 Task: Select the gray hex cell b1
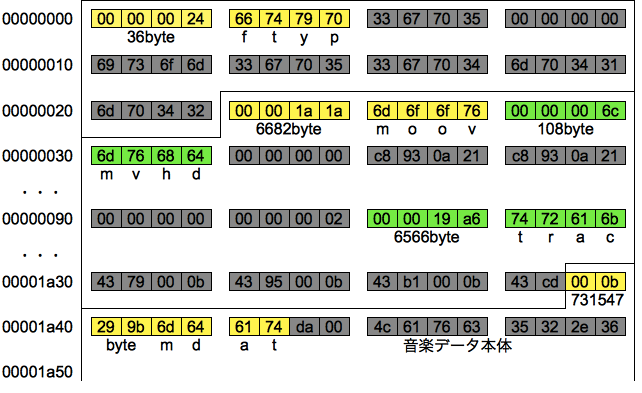pyautogui.click(x=412, y=282)
